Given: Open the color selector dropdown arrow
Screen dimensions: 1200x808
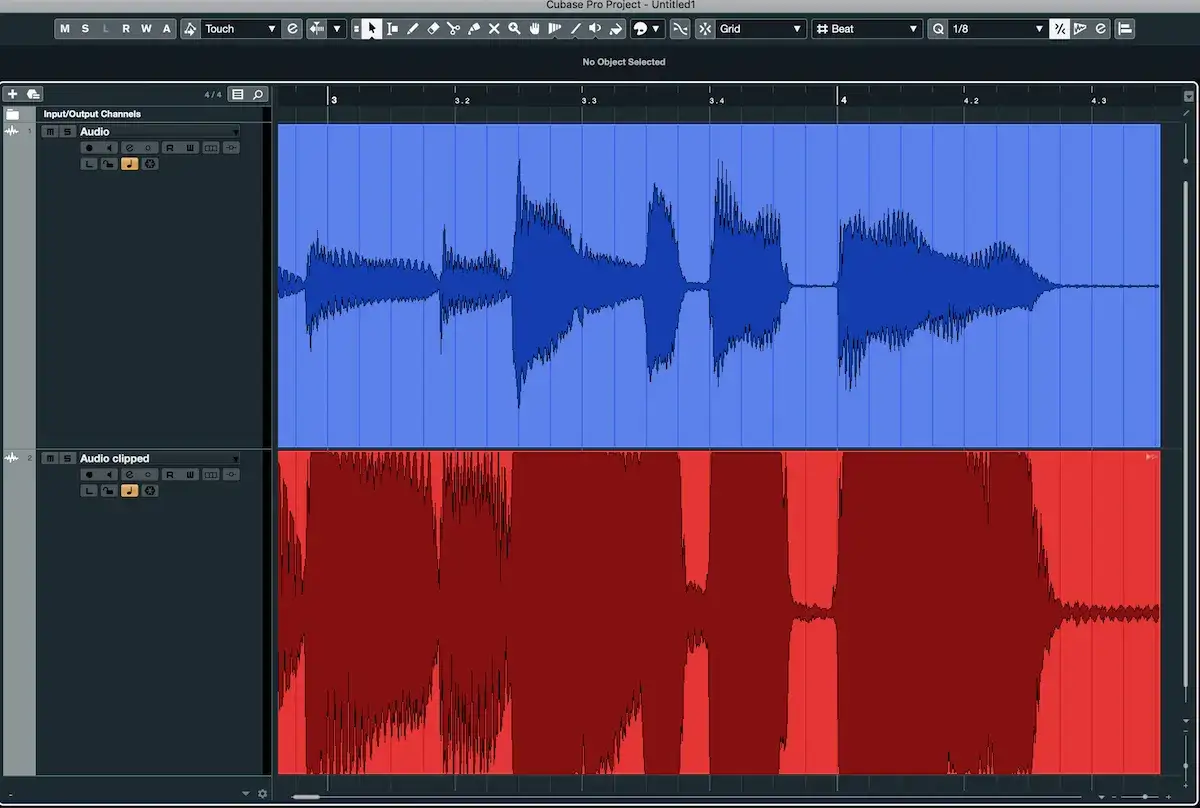Looking at the screenshot, I should pyautogui.click(x=655, y=29).
